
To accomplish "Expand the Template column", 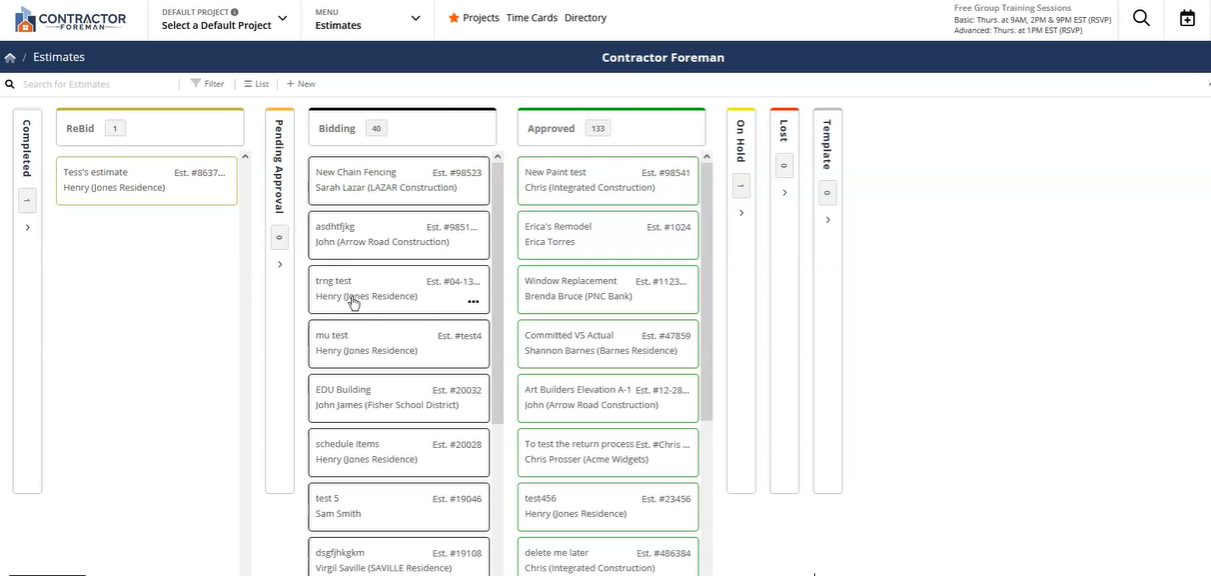I will [827, 220].
